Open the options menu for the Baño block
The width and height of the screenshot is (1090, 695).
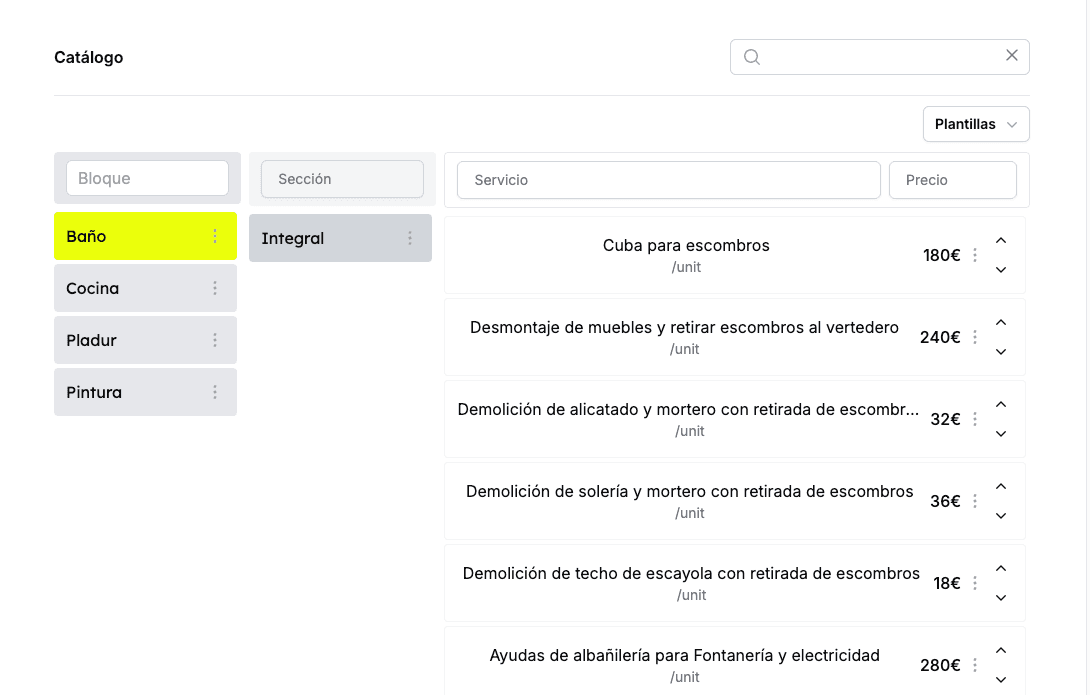pos(214,236)
